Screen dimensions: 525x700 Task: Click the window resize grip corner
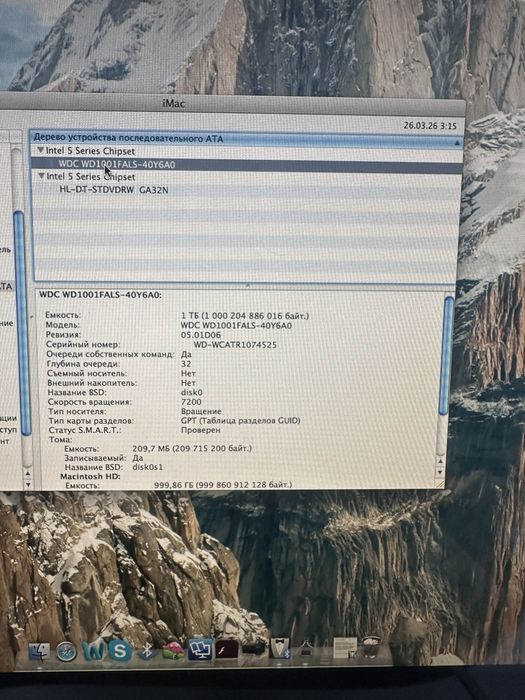tap(439, 484)
